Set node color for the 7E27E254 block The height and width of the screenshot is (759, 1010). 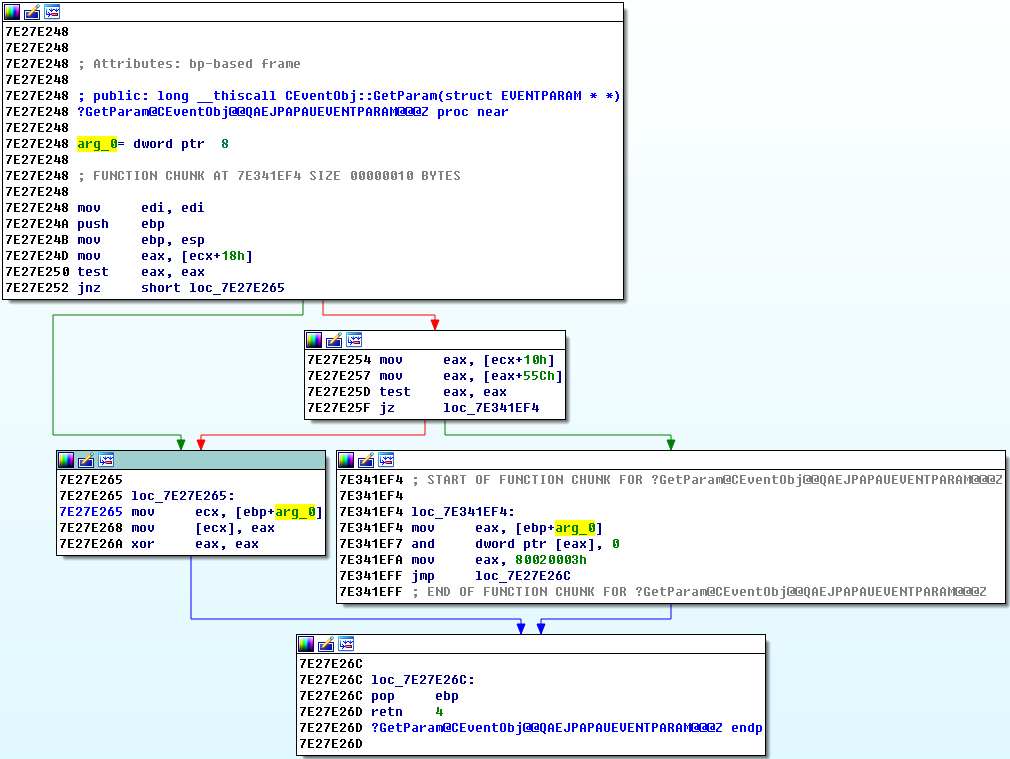315,340
